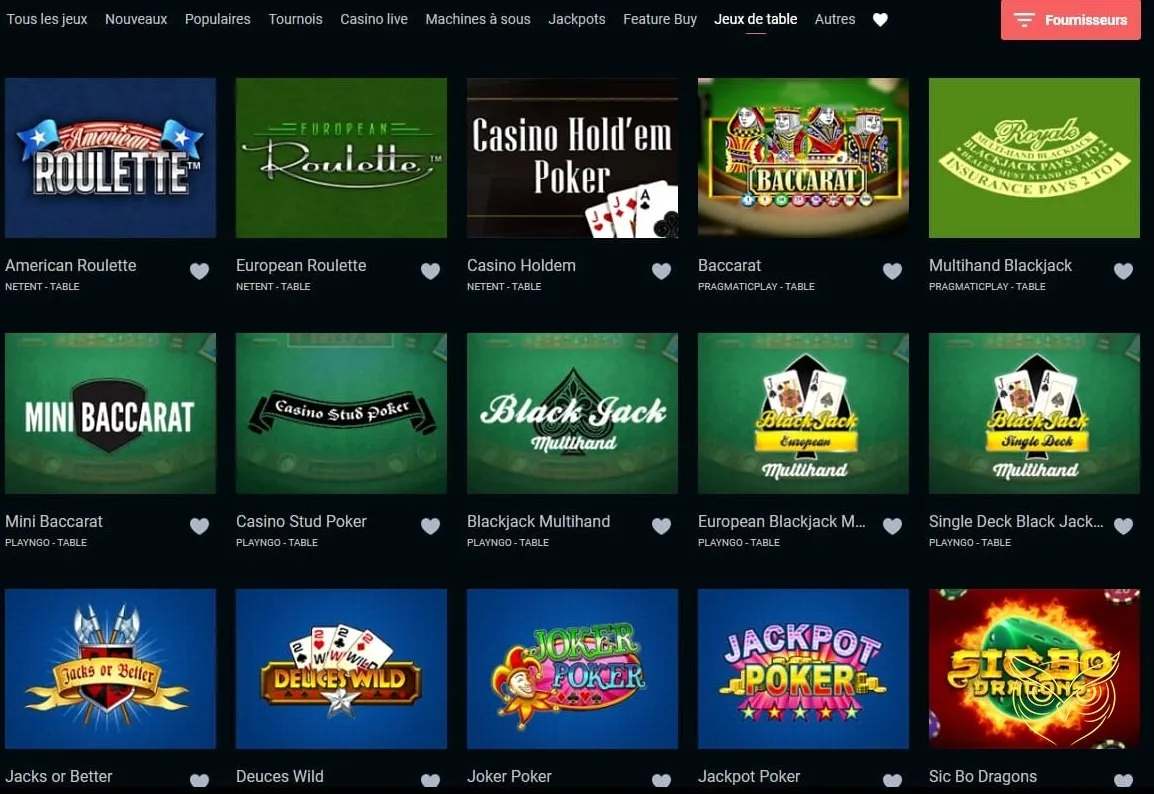
Task: Open the Feature Buy category
Action: coord(660,19)
